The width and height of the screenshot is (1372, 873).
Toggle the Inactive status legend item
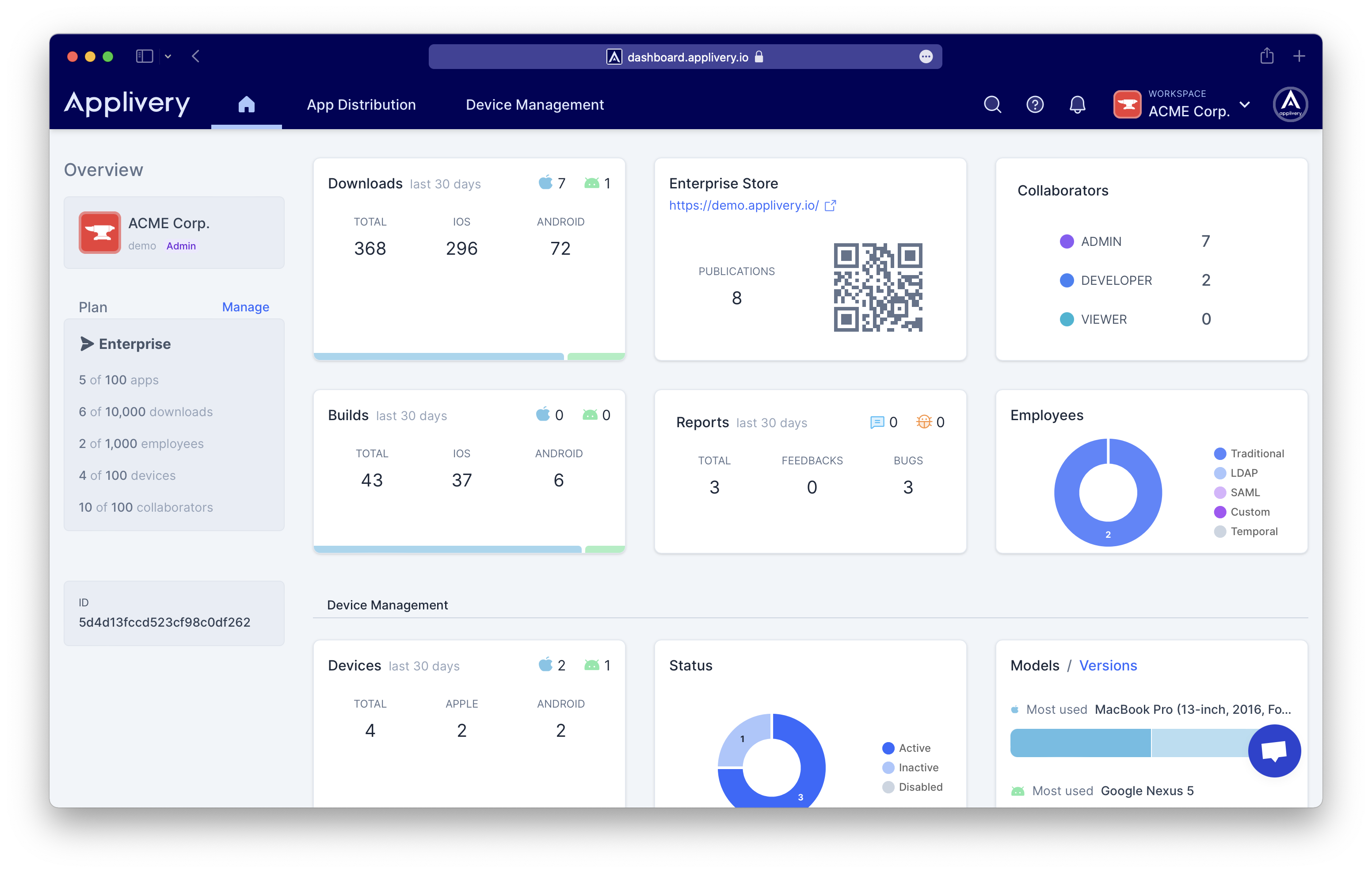pos(910,767)
